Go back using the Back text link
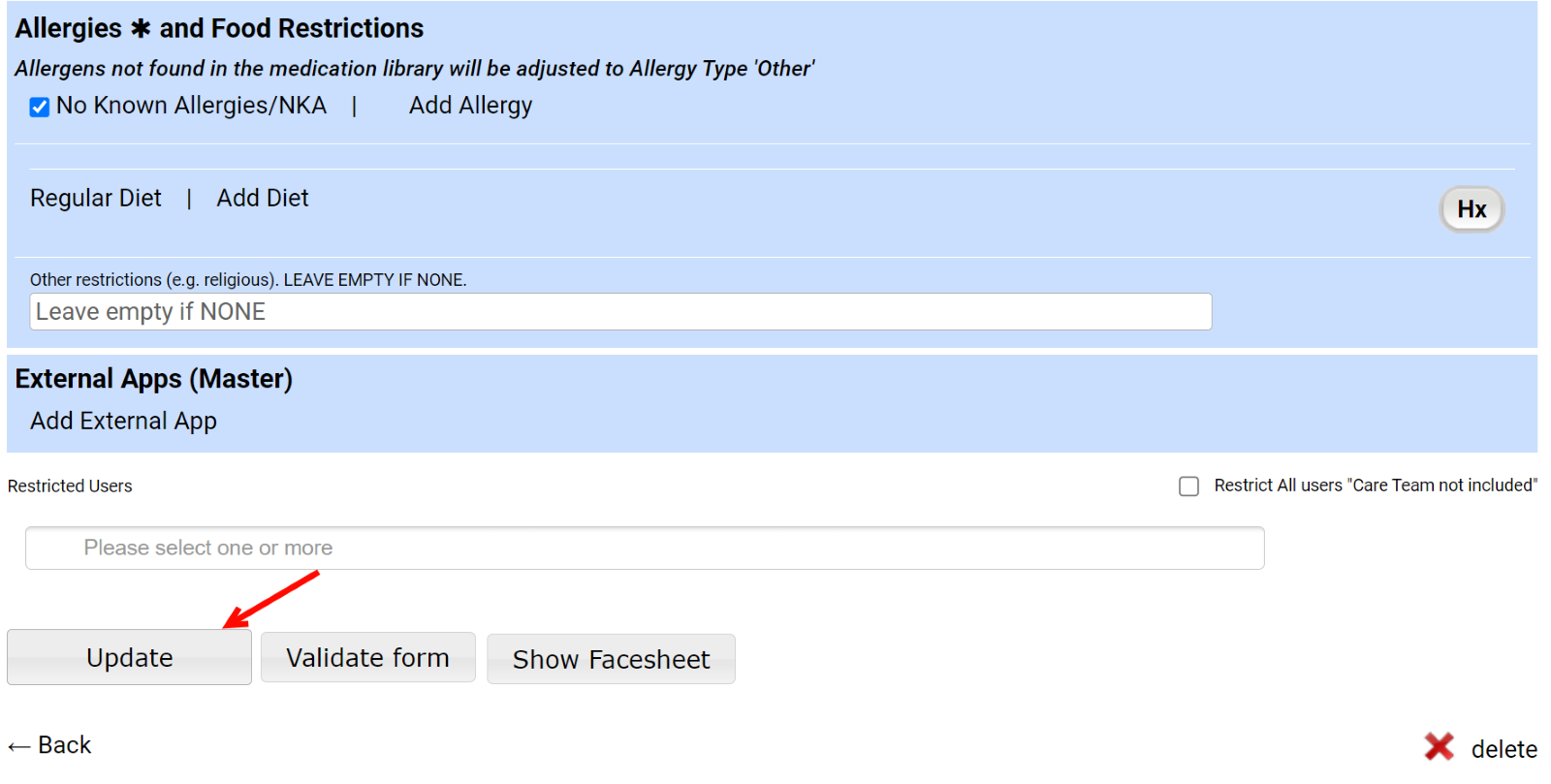 [x=65, y=745]
